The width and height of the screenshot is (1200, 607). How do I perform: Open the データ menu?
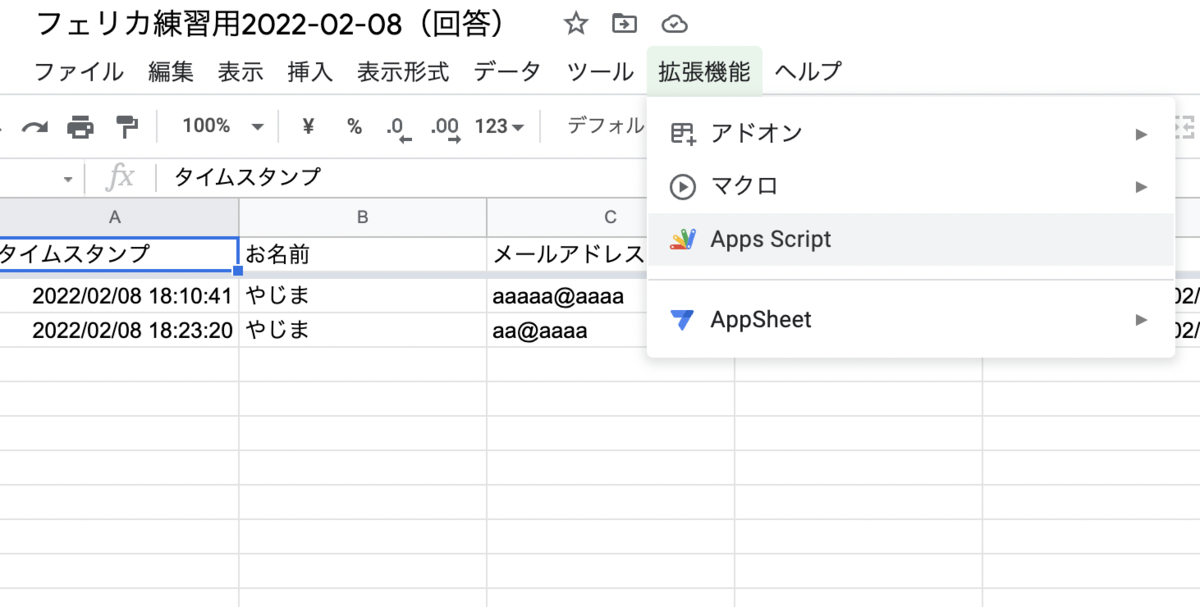[507, 72]
